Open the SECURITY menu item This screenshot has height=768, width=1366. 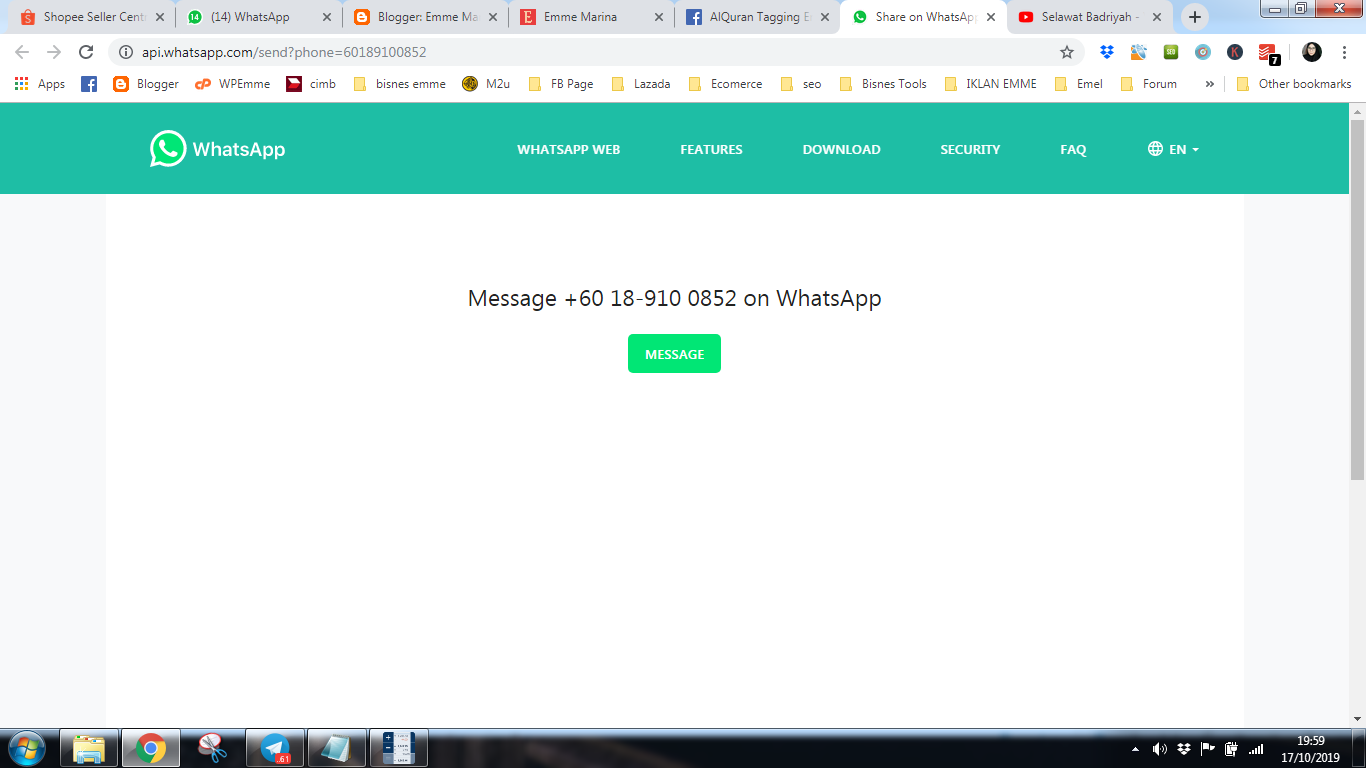[x=970, y=149]
